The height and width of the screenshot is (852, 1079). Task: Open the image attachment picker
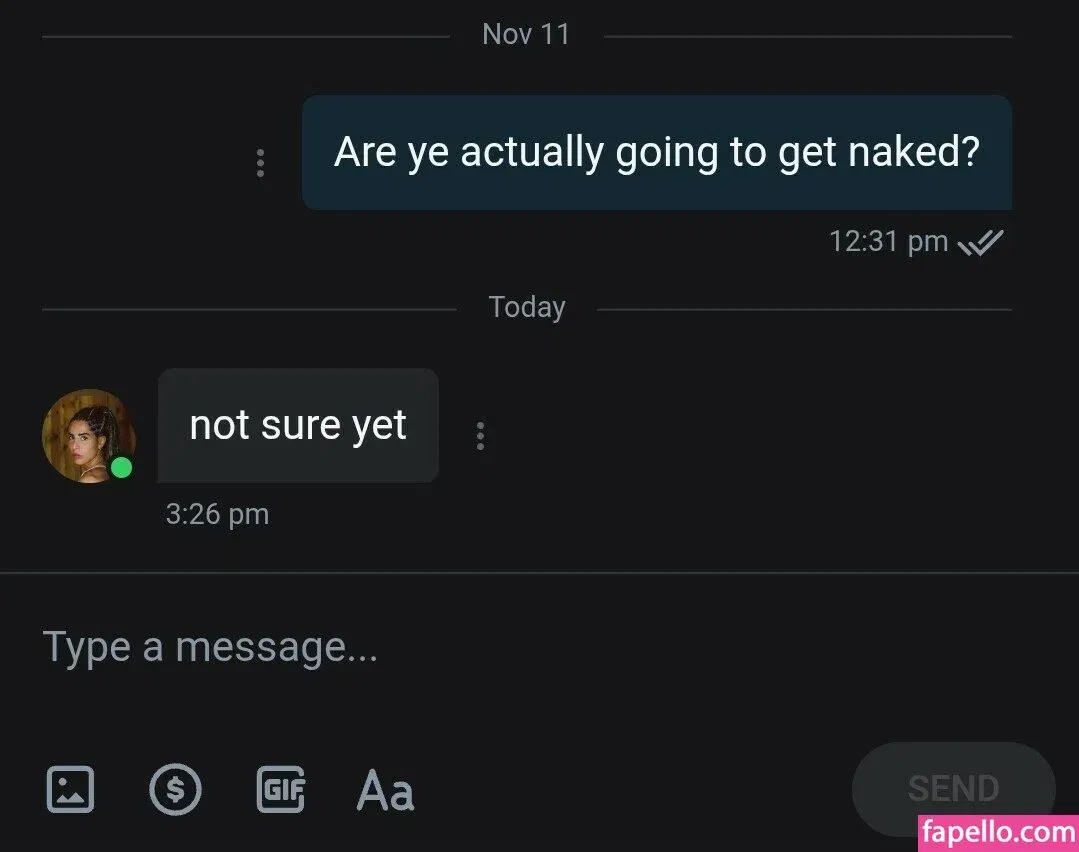[70, 789]
